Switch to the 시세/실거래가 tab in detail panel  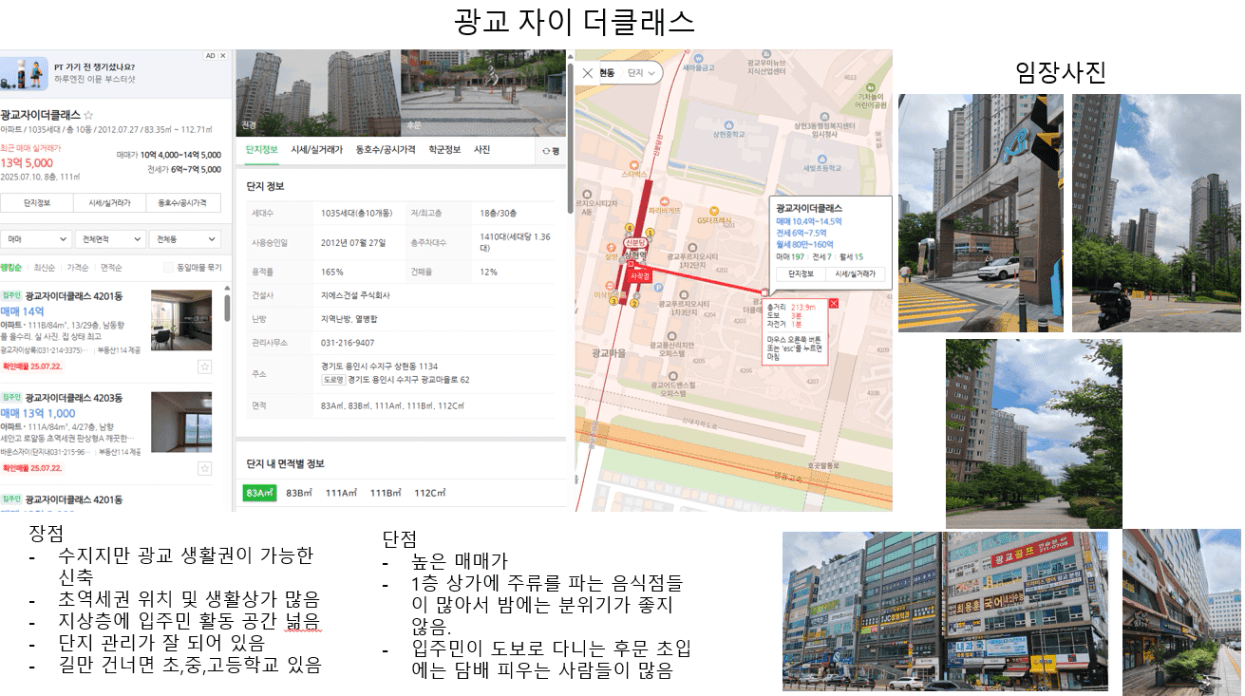pos(317,150)
